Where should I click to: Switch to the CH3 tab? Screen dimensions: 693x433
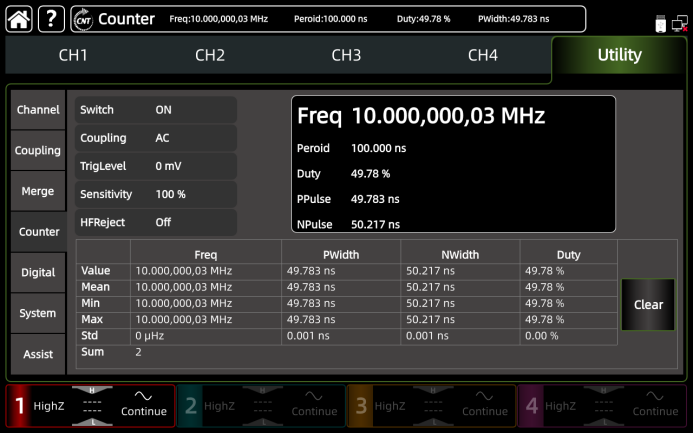point(346,55)
